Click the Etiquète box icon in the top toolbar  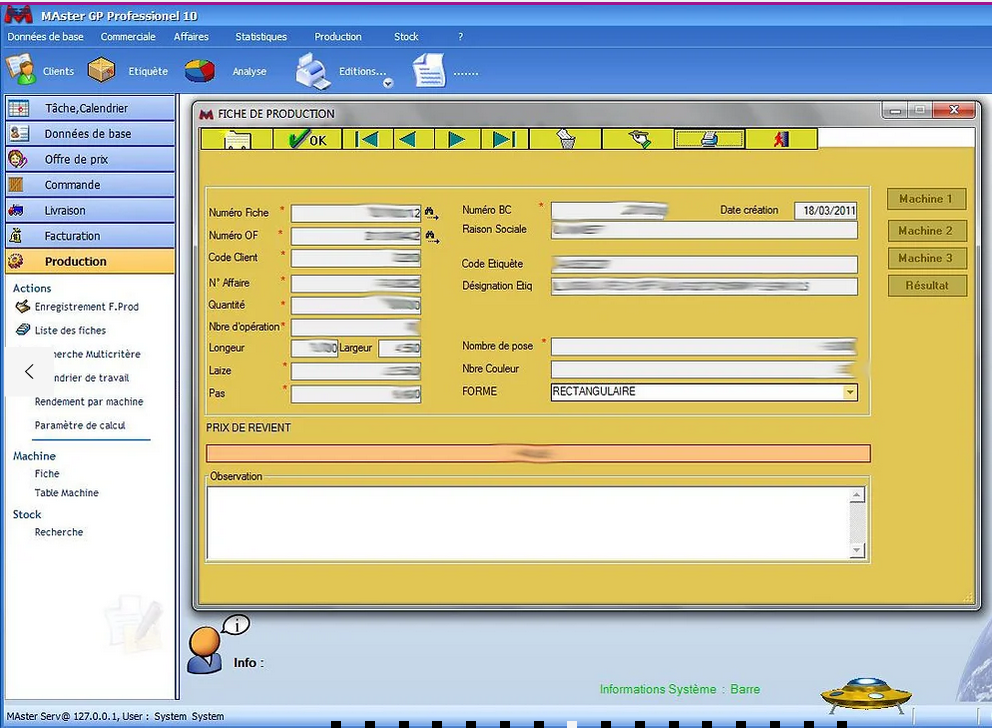(101, 71)
